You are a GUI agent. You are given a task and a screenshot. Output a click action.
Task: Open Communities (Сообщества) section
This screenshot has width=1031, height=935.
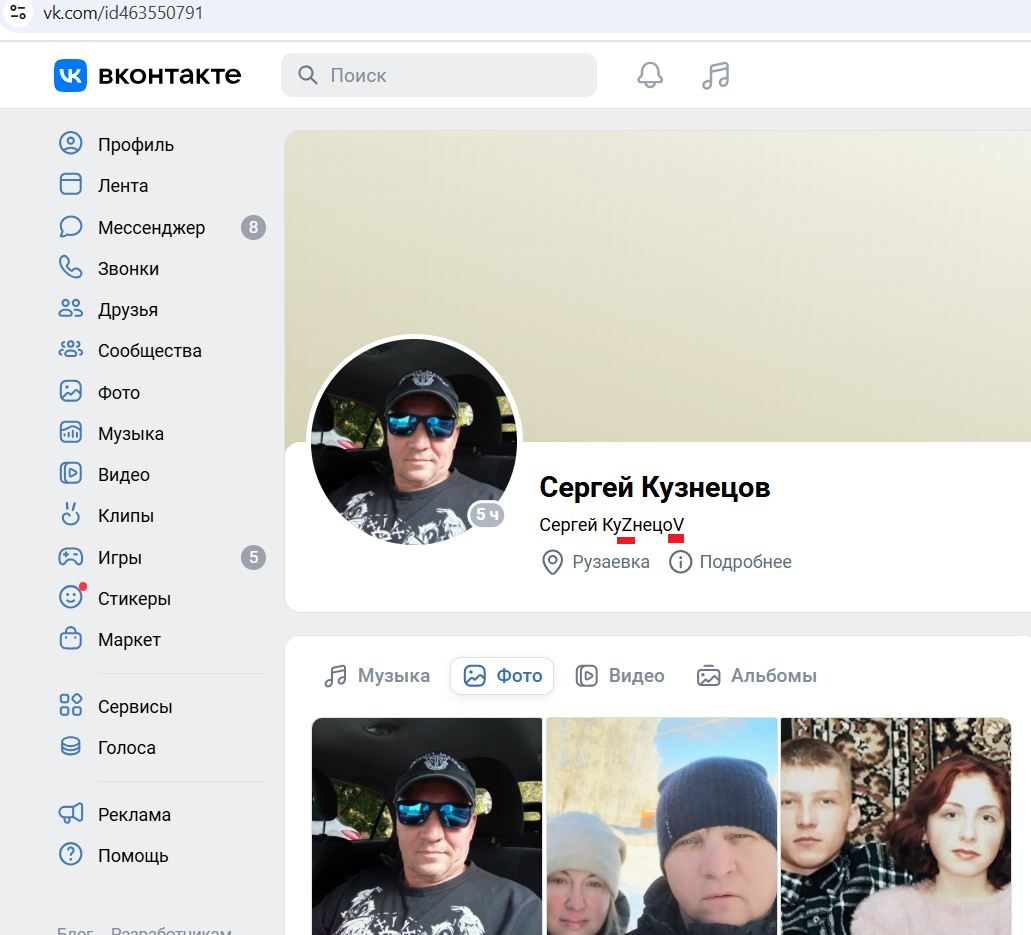pos(149,351)
